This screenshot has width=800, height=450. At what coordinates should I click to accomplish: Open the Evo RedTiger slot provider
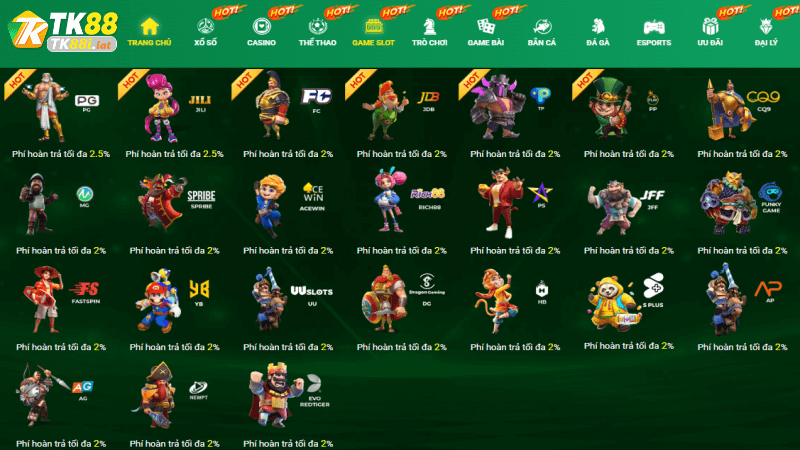288,405
